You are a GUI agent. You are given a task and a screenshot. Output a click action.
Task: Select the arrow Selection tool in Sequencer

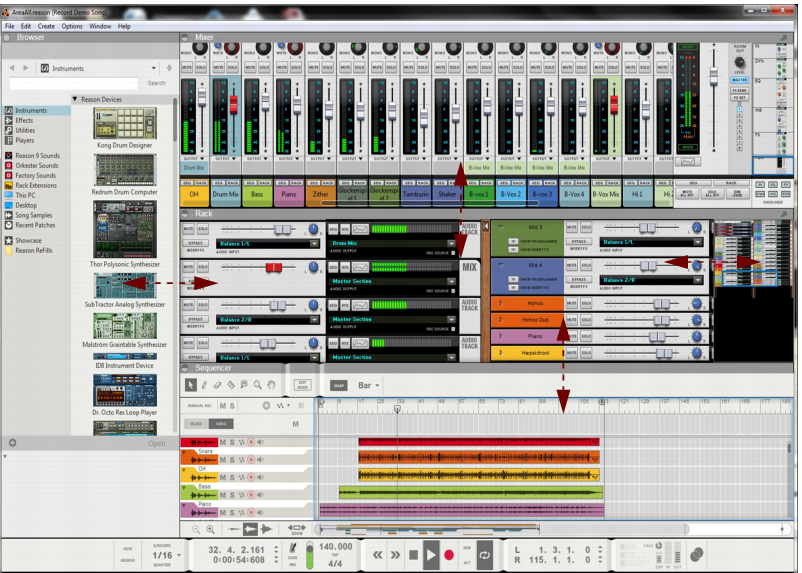[193, 385]
